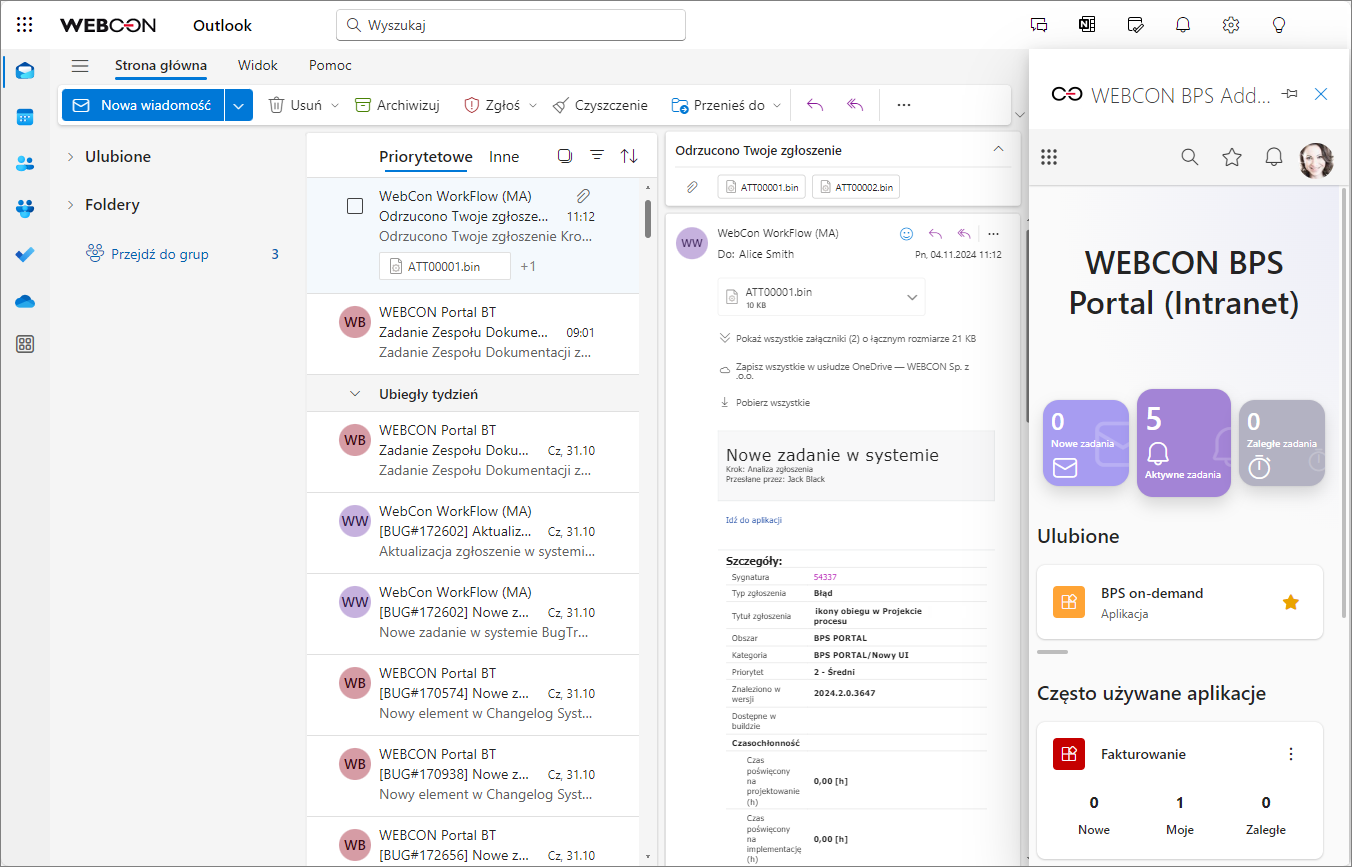Image resolution: width=1352 pixels, height=867 pixels.
Task: Click the Wyszukaj search field
Action: 511,25
